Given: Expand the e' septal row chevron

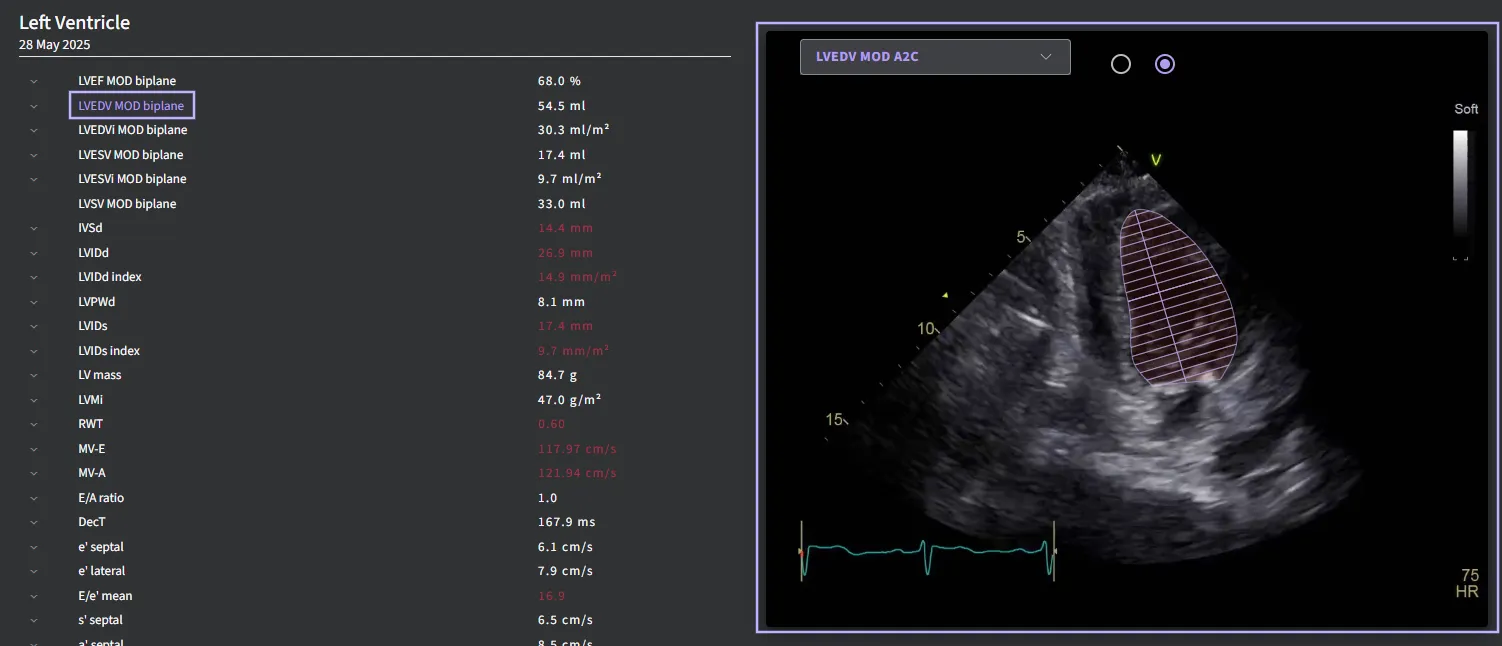Looking at the screenshot, I should click(34, 547).
